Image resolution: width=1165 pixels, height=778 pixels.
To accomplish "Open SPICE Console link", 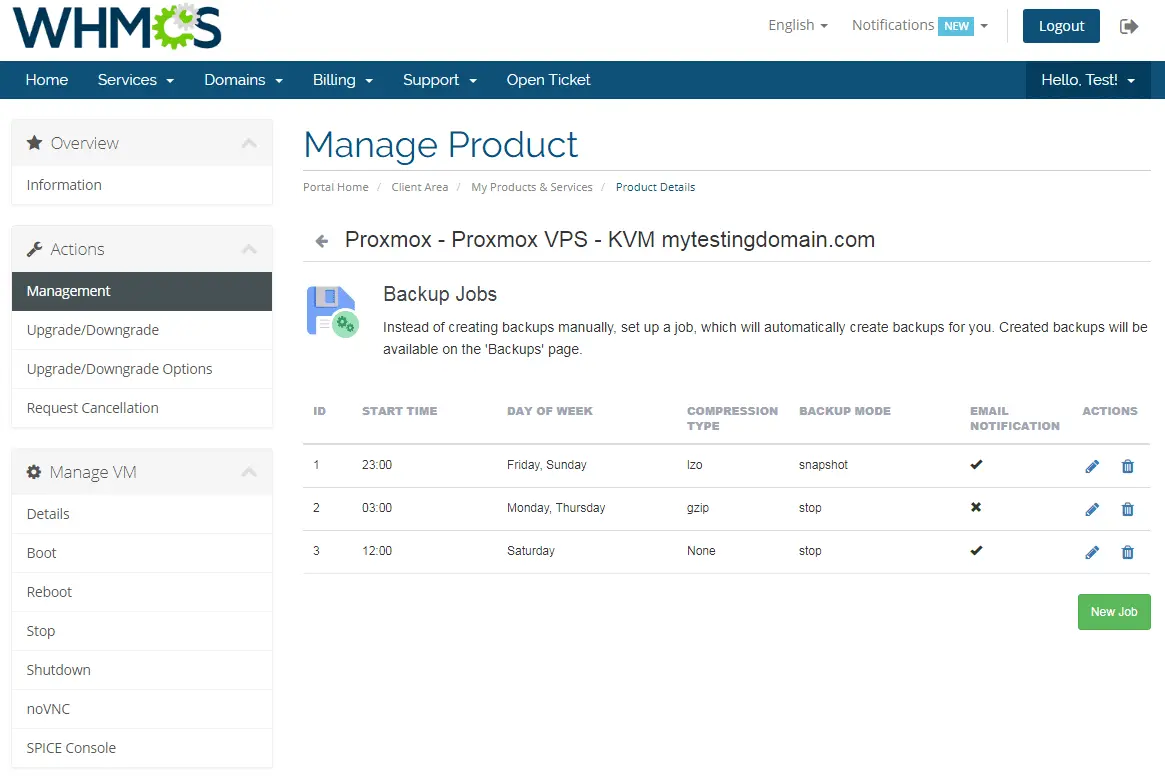I will pos(142,748).
